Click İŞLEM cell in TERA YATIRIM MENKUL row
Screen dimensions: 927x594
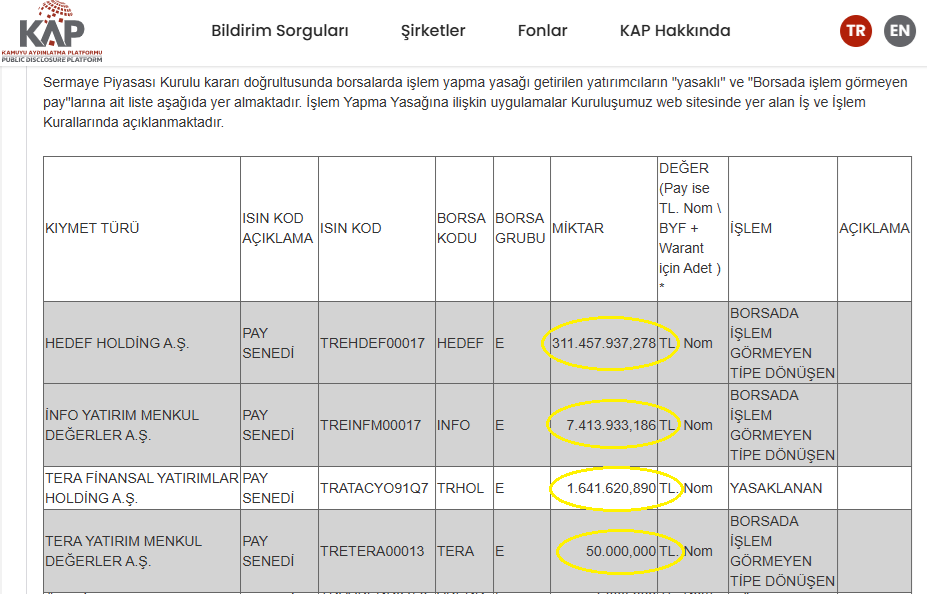pos(783,551)
